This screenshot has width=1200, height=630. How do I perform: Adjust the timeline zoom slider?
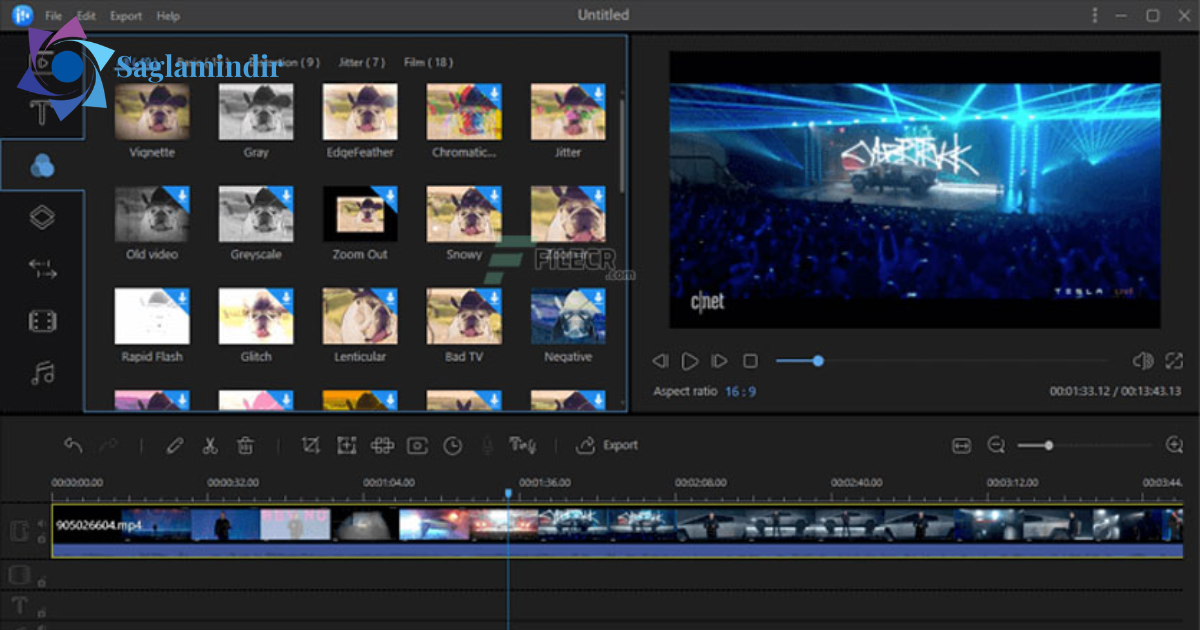tap(1087, 445)
